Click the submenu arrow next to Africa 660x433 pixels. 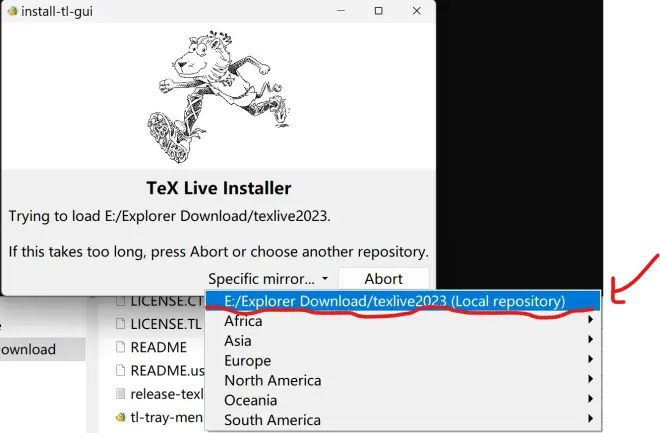pyautogui.click(x=591, y=320)
